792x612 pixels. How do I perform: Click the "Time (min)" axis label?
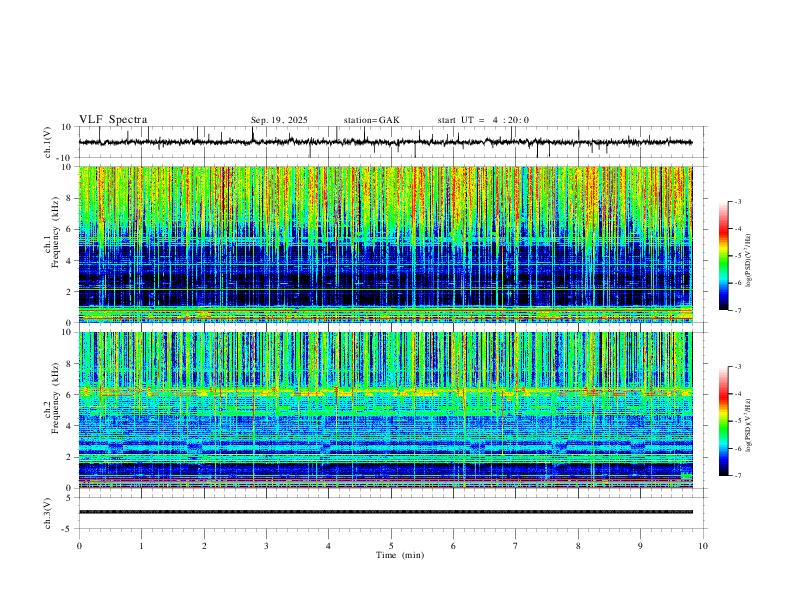(400, 555)
